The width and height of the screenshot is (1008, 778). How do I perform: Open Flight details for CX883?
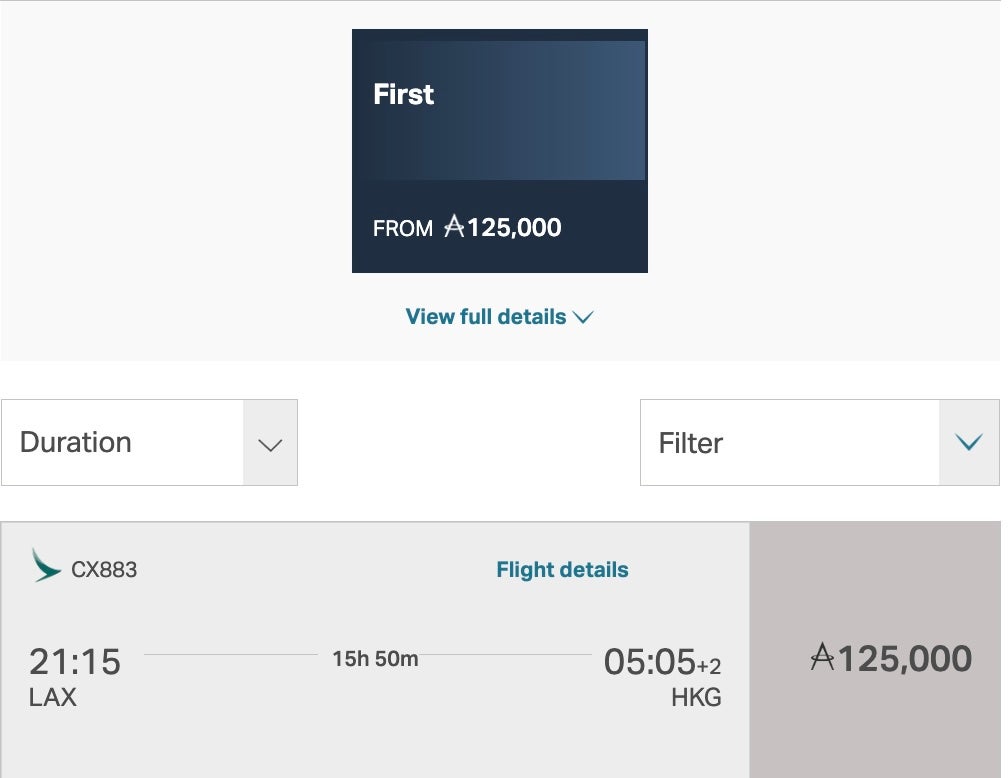click(x=562, y=570)
